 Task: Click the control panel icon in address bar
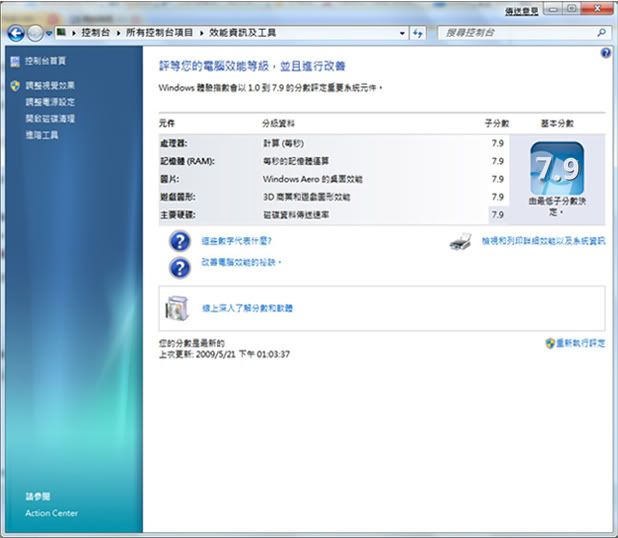coord(61,32)
